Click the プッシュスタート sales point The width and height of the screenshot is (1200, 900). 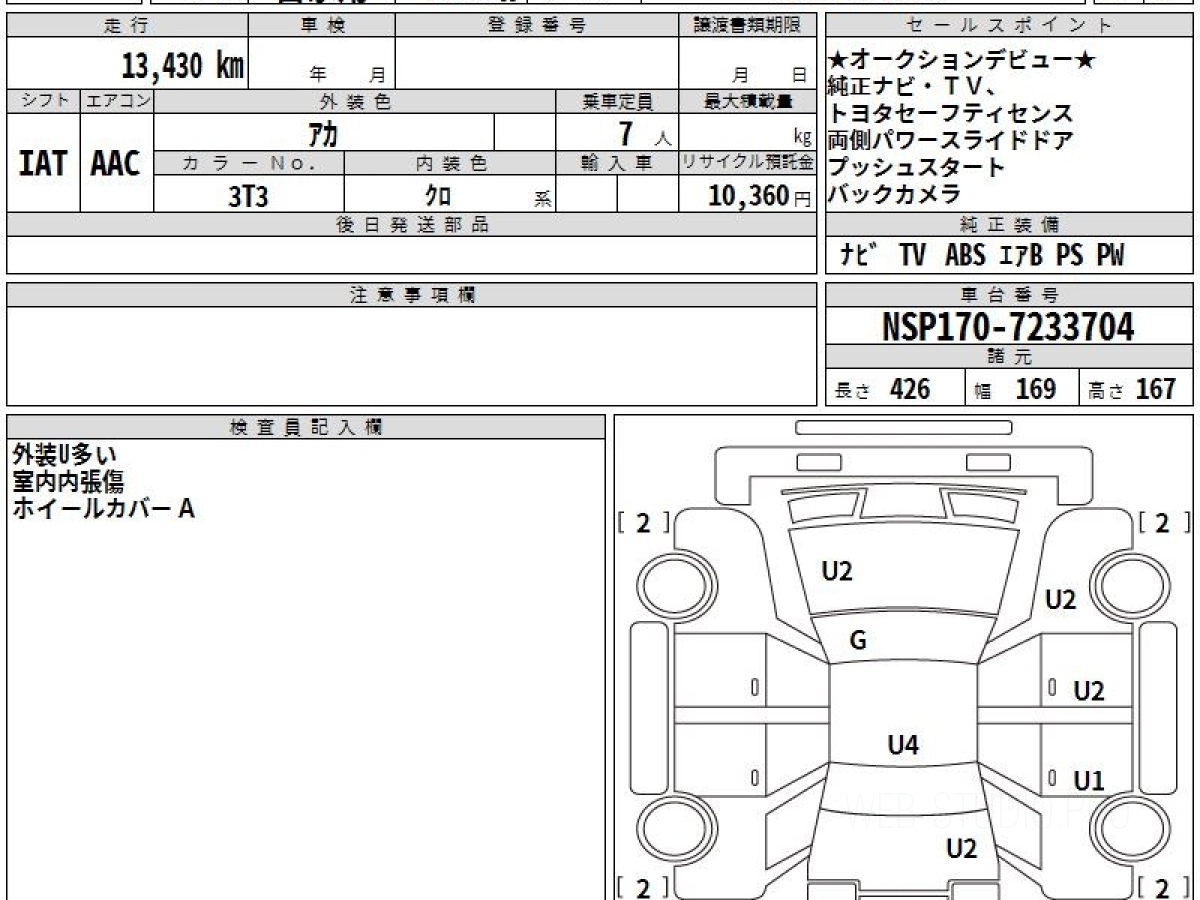click(915, 167)
